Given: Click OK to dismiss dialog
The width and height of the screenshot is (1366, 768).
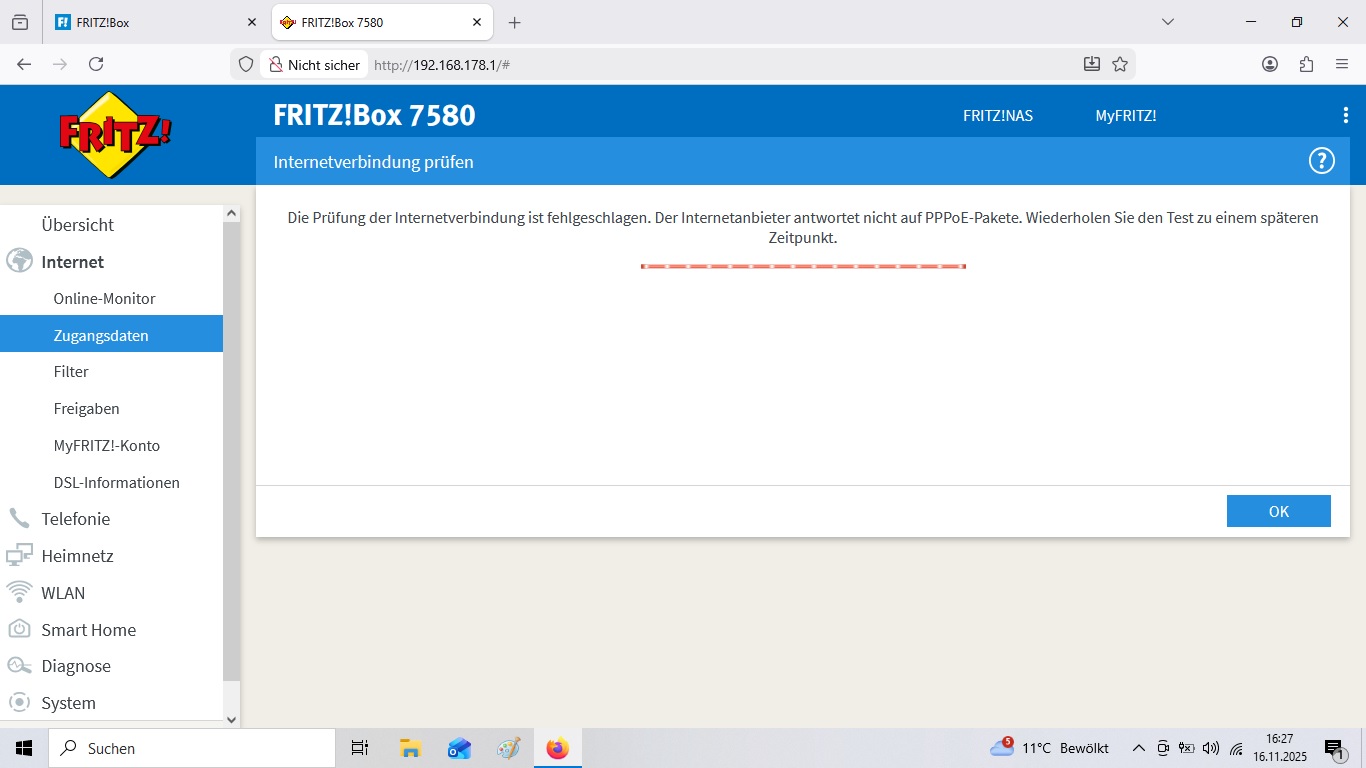Looking at the screenshot, I should point(1278,511).
